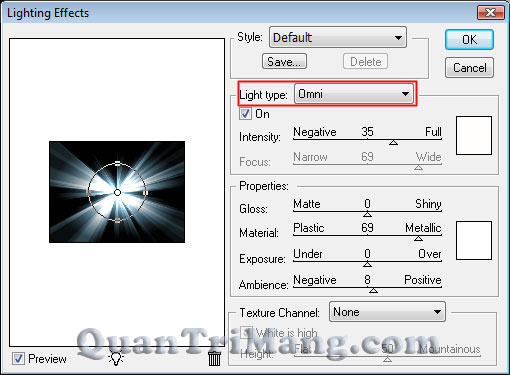Click the right handle of the light circle
Image resolution: width=510 pixels, height=375 pixels.
(x=145, y=192)
